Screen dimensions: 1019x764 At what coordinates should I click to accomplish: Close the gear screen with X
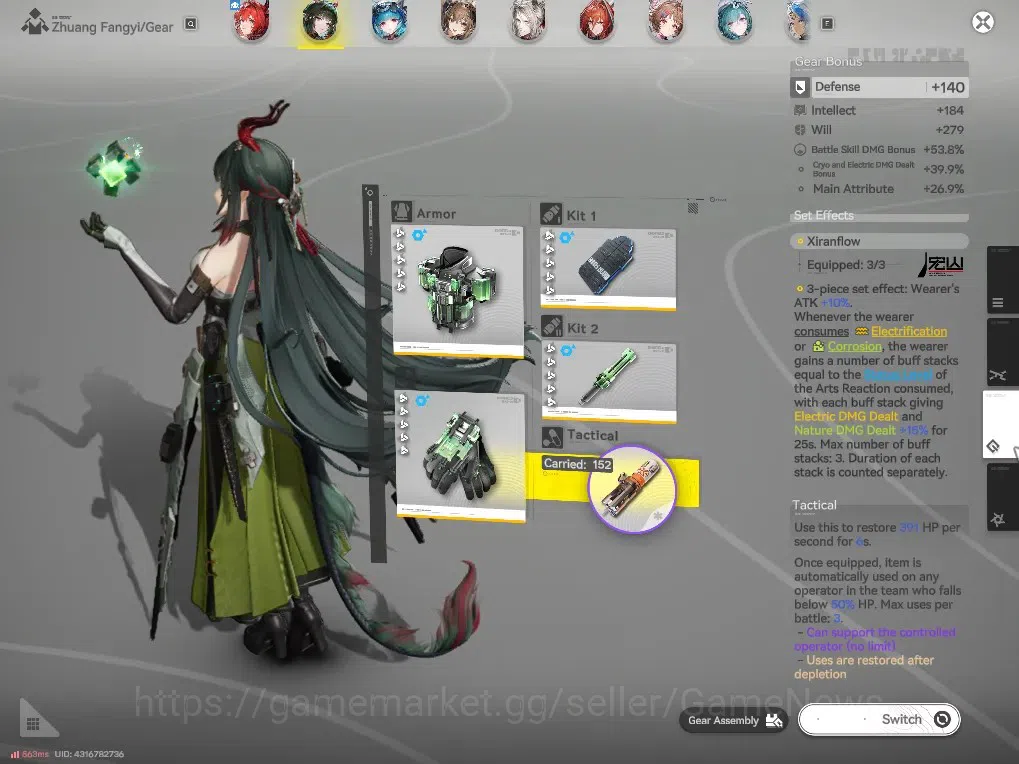pyautogui.click(x=983, y=23)
